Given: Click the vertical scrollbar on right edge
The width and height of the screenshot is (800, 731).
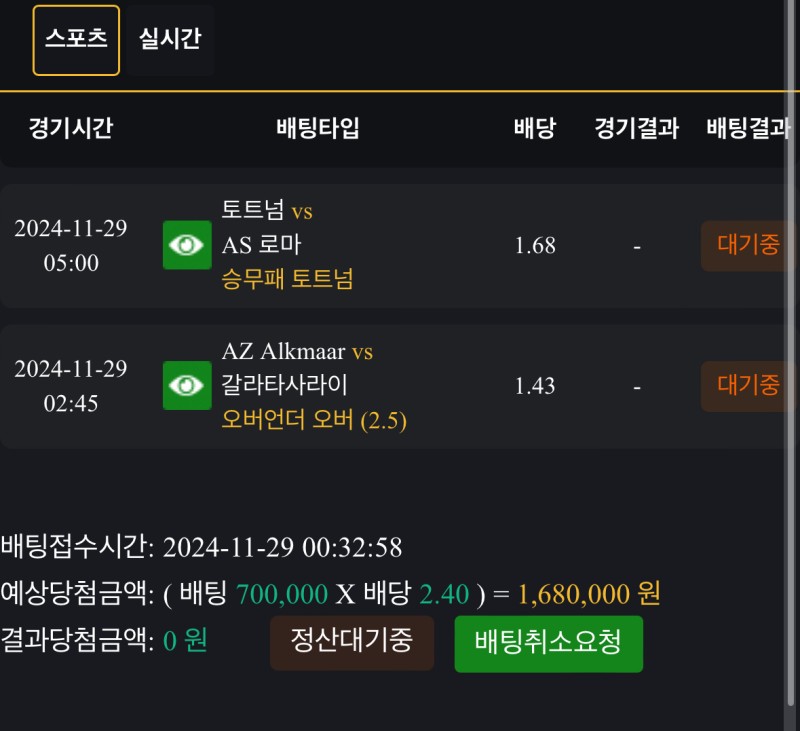Looking at the screenshot, I should coord(789,400).
